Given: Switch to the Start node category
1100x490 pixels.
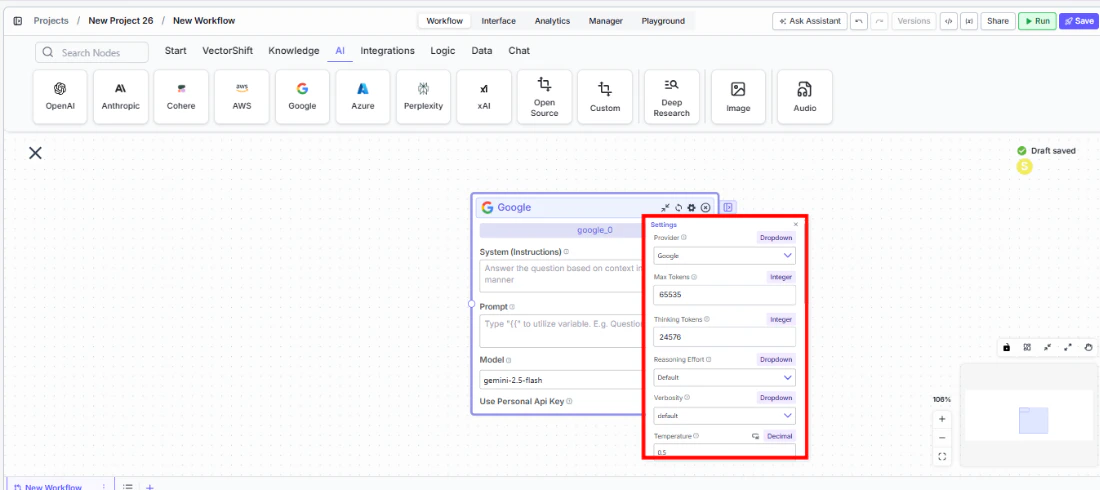Looking at the screenshot, I should [x=175, y=51].
